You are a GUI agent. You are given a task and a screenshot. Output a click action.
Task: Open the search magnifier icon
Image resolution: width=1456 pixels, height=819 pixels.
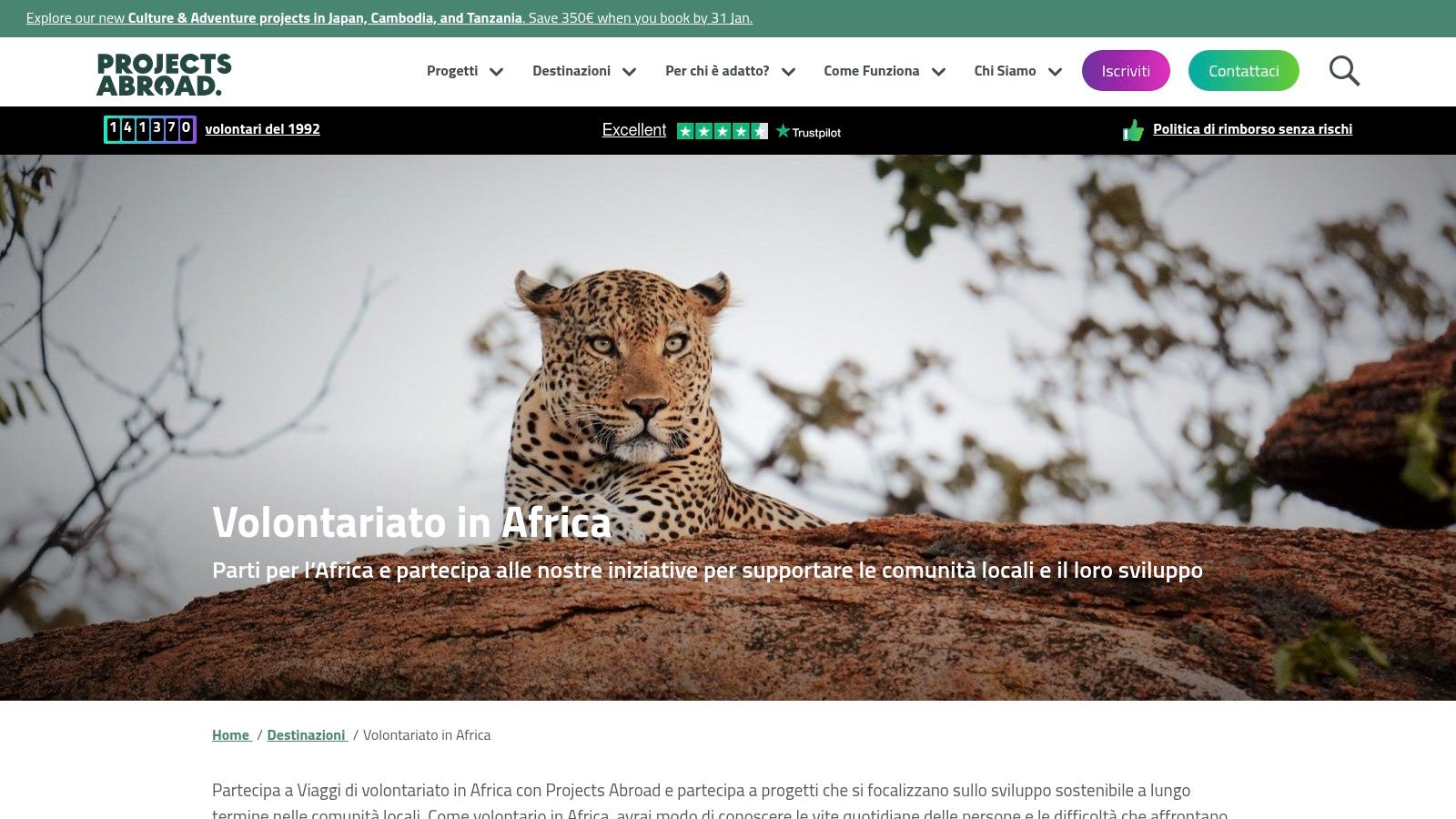(x=1344, y=71)
